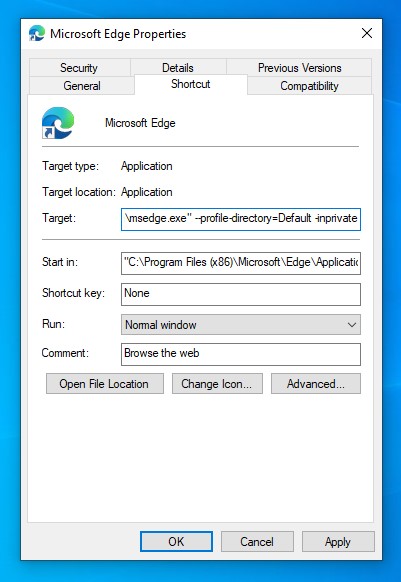Screen dimensions: 401x582
Task: Open the Advanced shortcut options
Action: [x=316, y=383]
